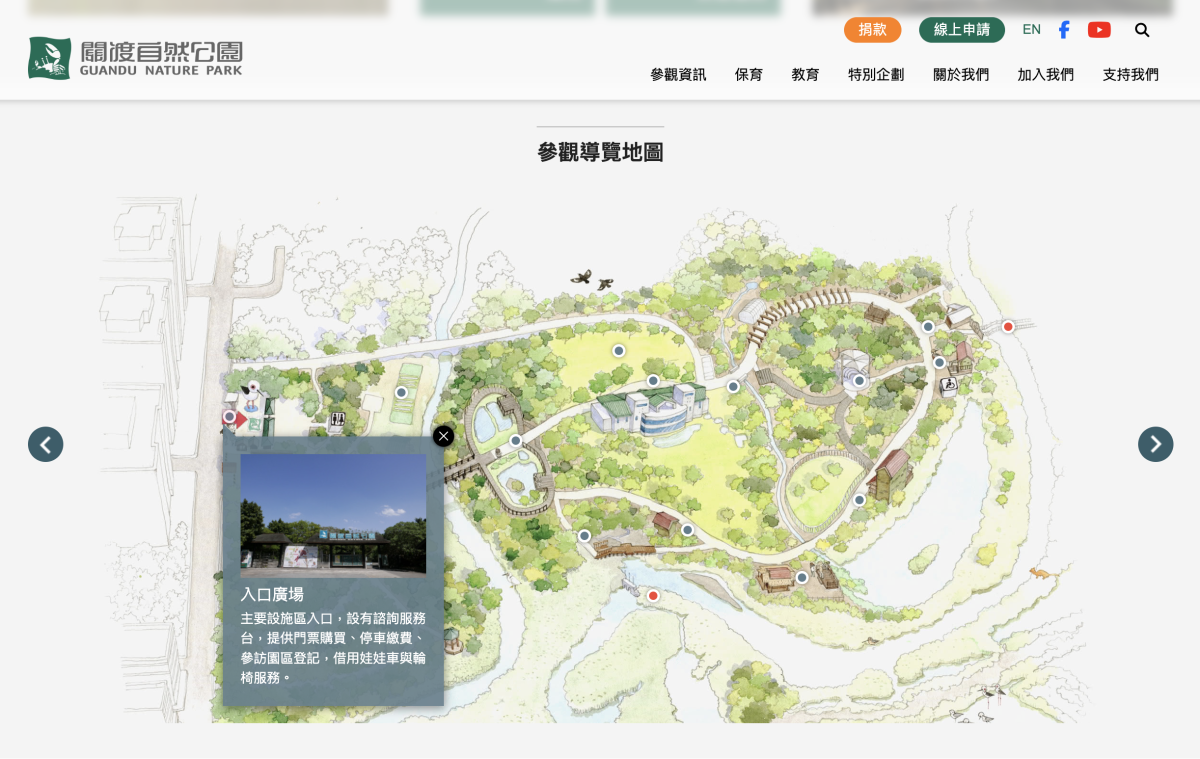Screen dimensions: 1200x759
Task: Open the 關於我們 menu
Action: [961, 75]
